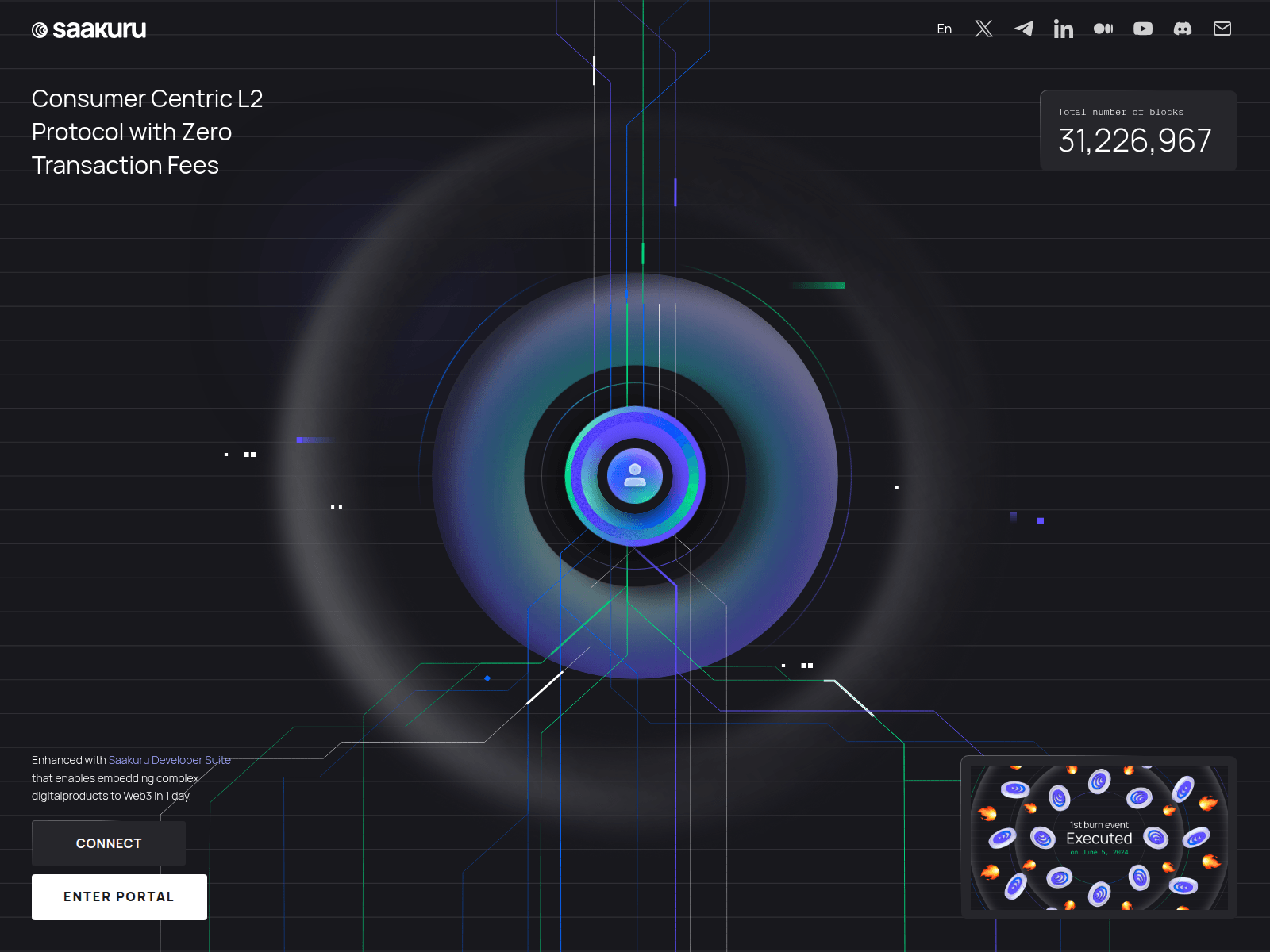The image size is (1270, 952).
Task: Click the Consumer Centric L2 Protocol headline
Action: click(x=148, y=132)
